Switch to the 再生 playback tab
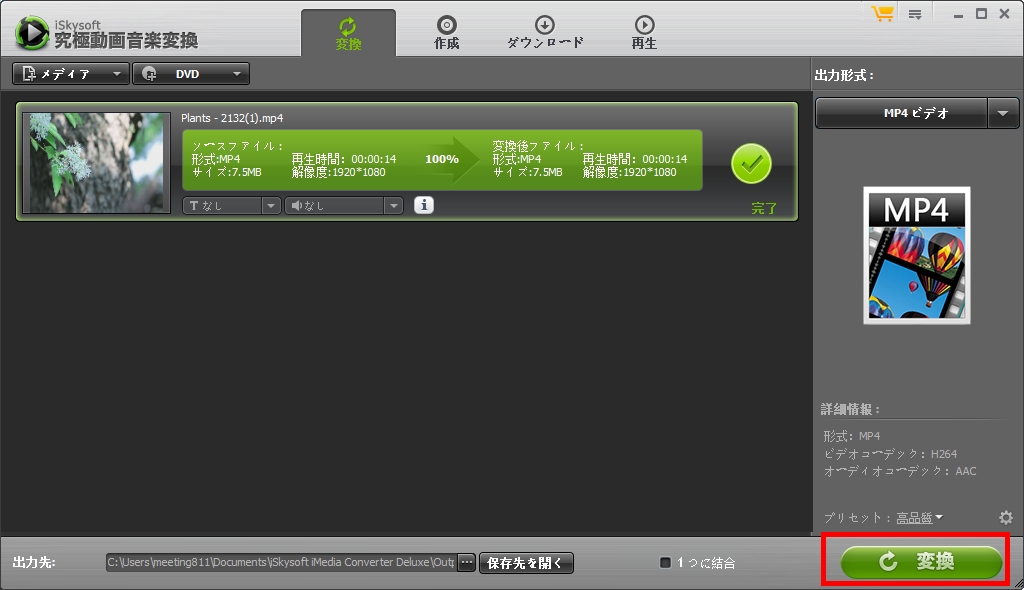Viewport: 1024px width, 590px height. point(644,34)
